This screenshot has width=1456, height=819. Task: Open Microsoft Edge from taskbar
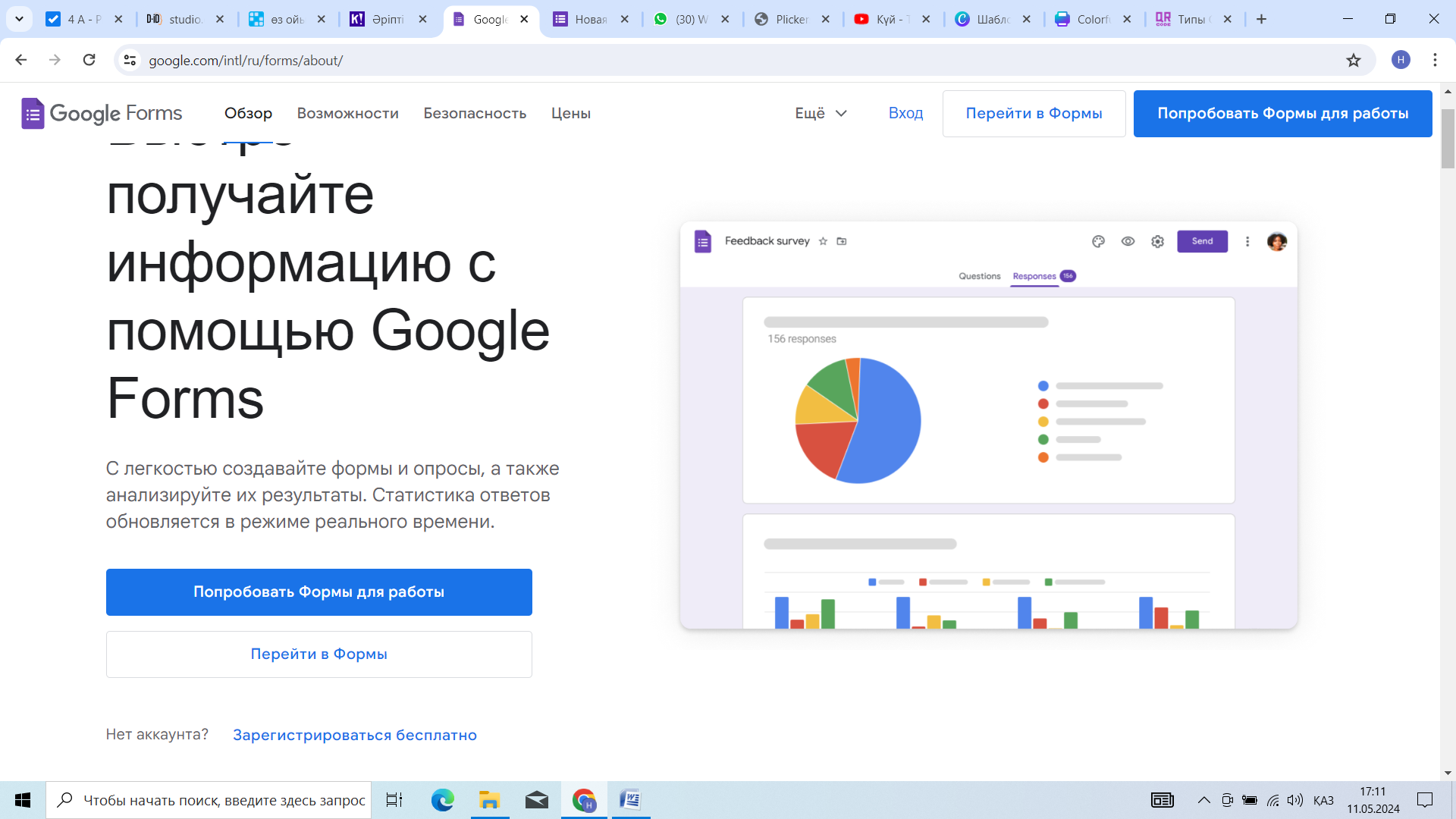[442, 800]
